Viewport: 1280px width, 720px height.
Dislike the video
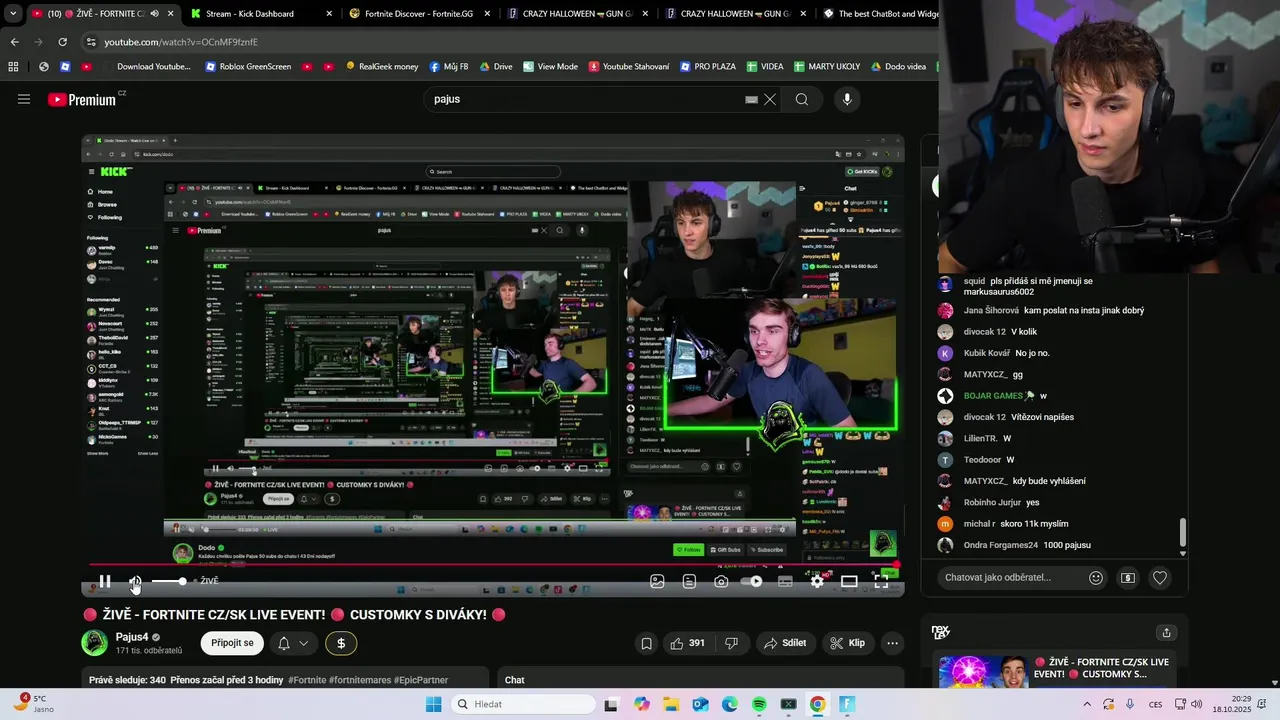click(x=731, y=643)
